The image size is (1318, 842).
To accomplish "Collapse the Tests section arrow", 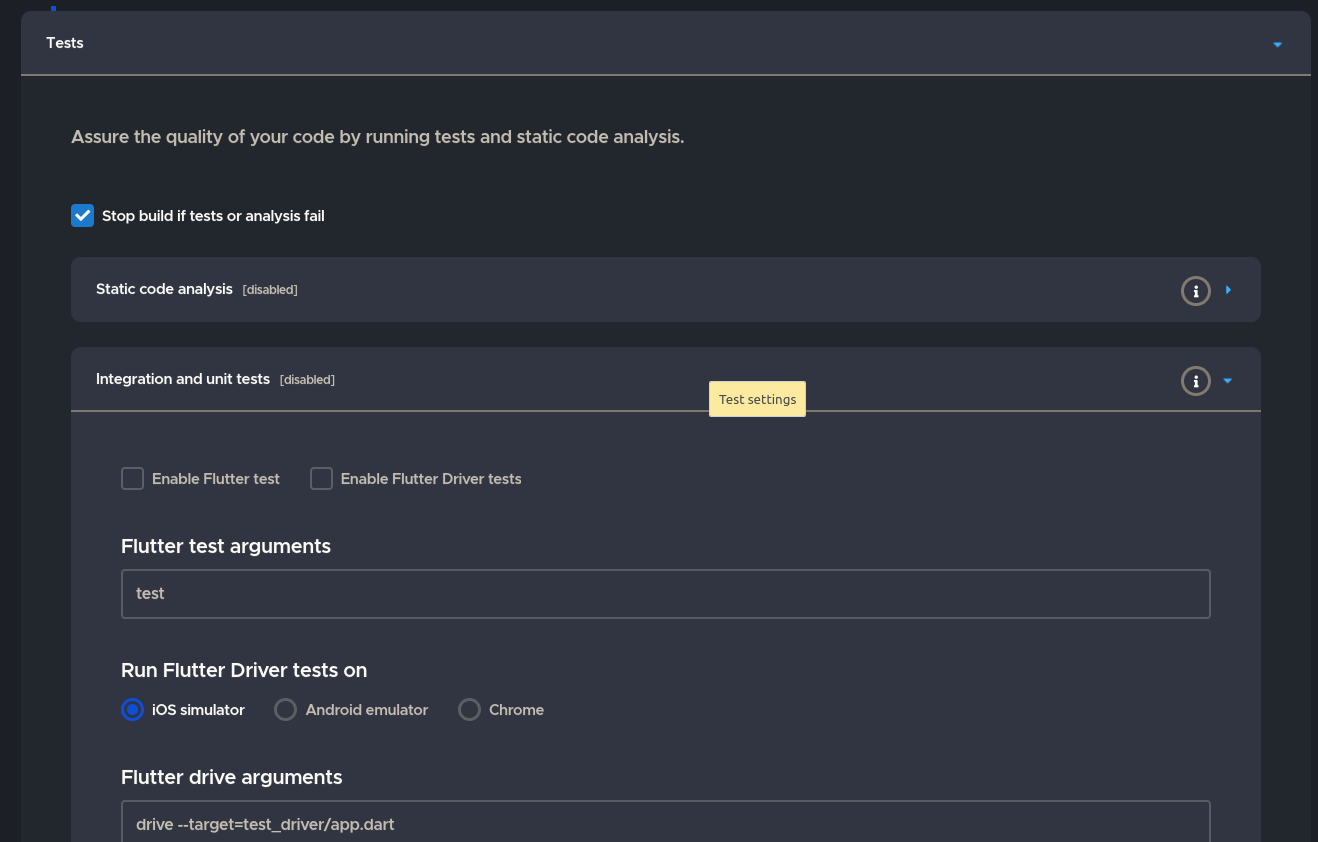I will [x=1277, y=44].
